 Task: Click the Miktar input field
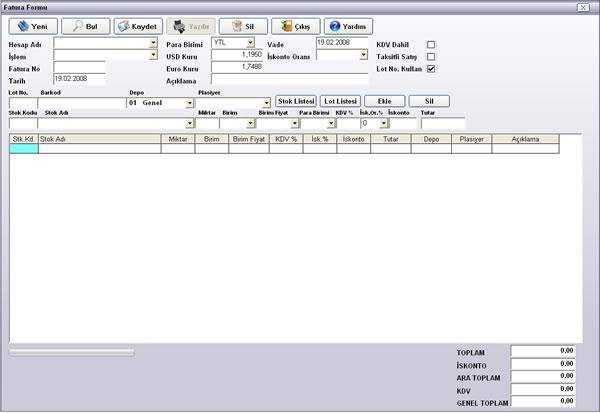[x=207, y=123]
